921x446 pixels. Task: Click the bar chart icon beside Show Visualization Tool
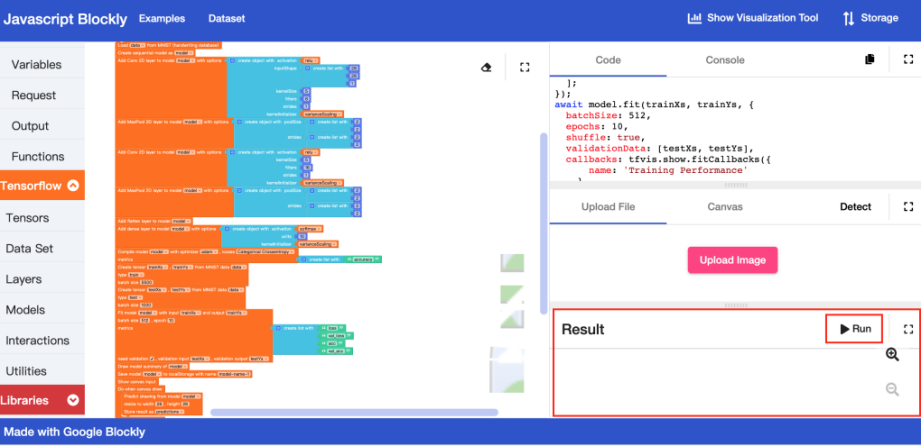point(695,18)
